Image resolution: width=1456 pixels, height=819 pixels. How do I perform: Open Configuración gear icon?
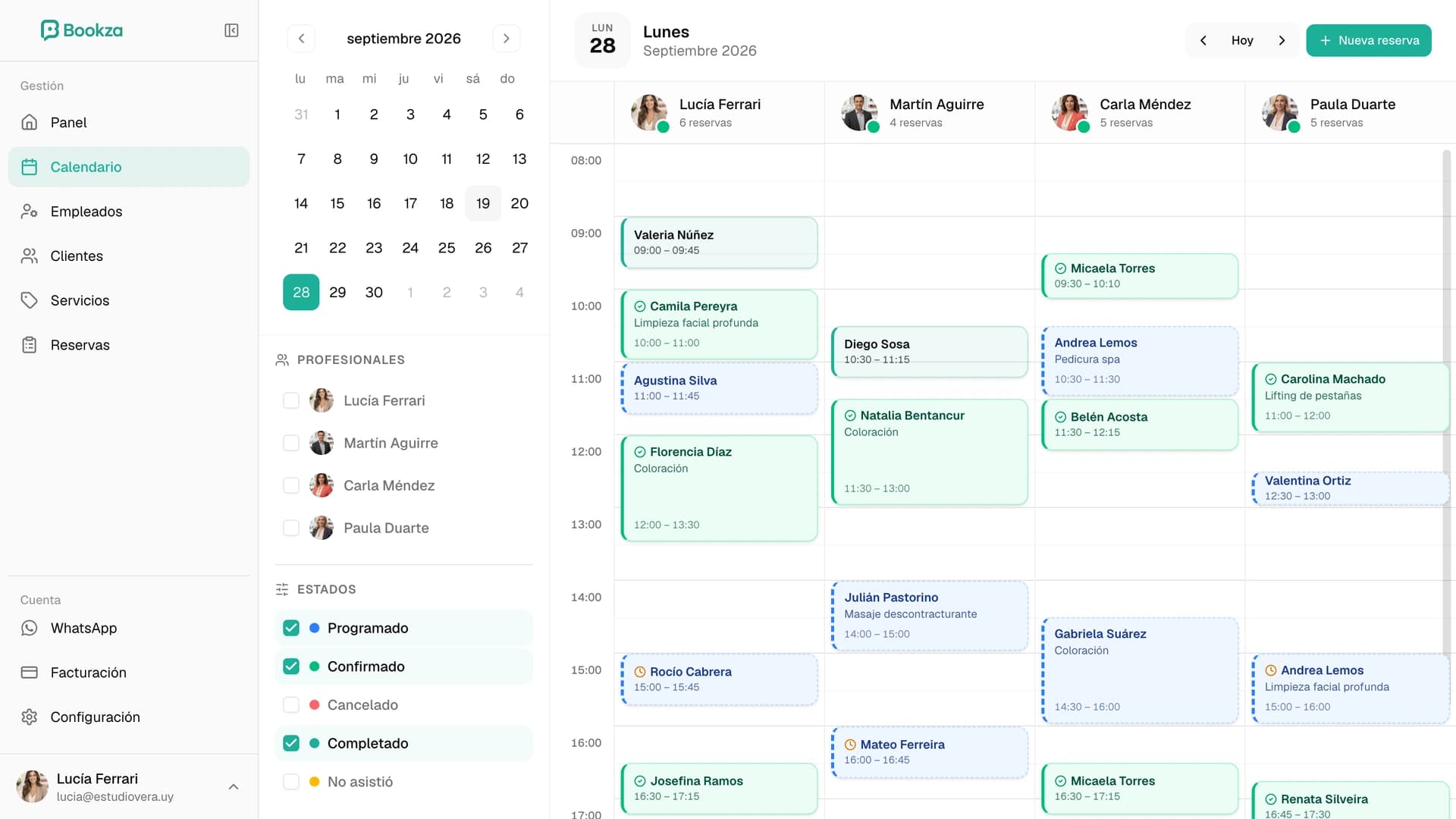(30, 717)
